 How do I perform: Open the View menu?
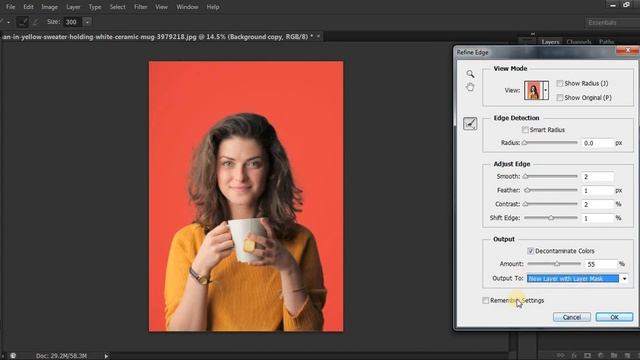(161, 7)
